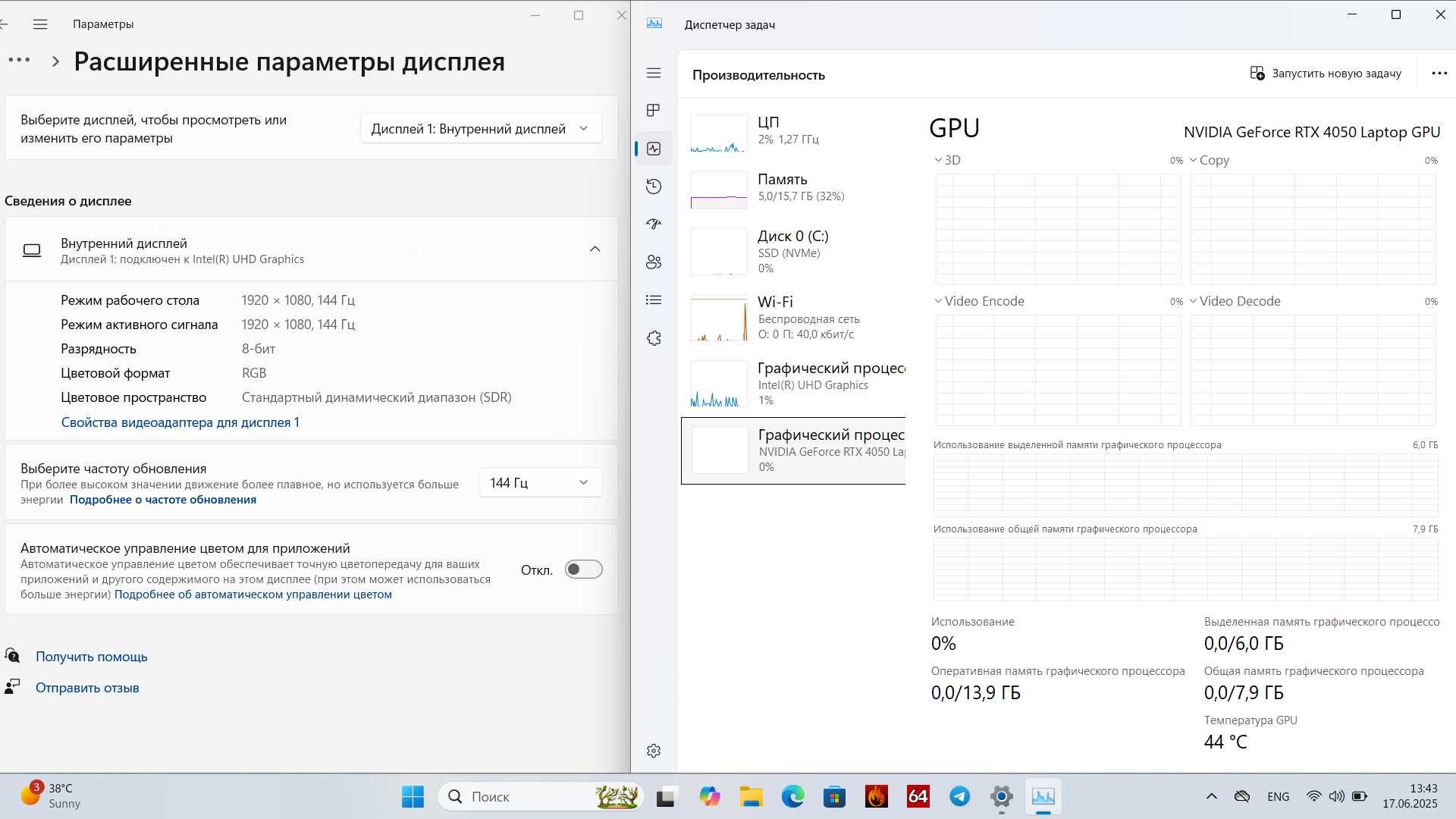Click ENG language indicator in tray
The image size is (1456, 819).
pos(1278,796)
